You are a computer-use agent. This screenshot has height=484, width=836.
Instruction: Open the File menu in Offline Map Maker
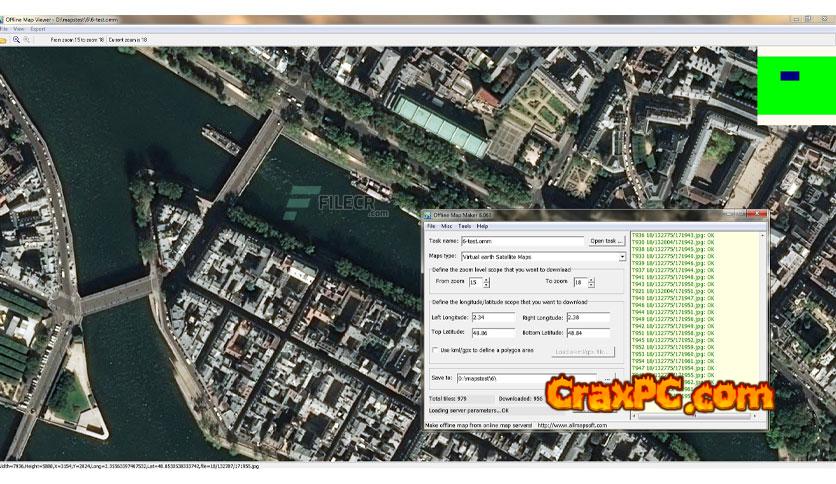point(432,227)
